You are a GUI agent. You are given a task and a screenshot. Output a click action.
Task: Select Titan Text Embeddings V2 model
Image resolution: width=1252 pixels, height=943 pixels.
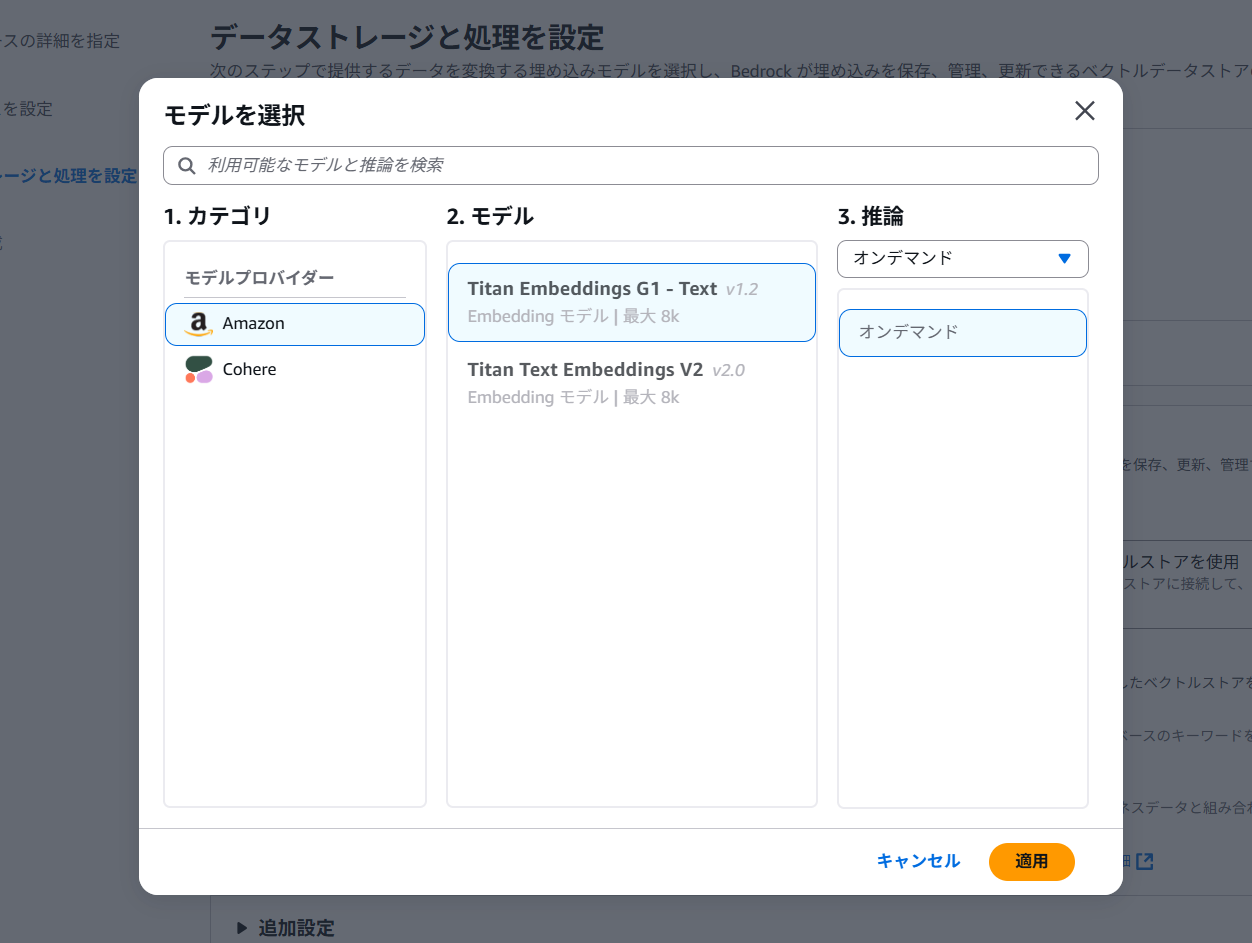(631, 383)
